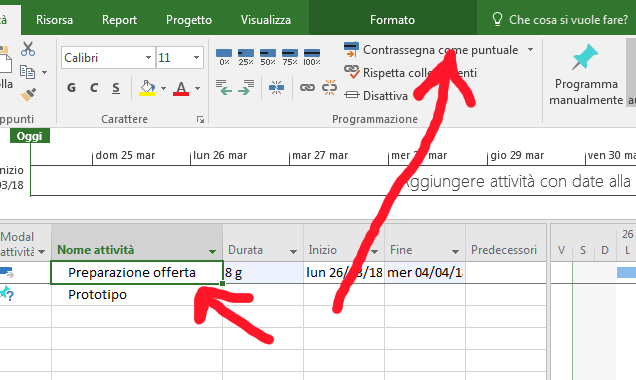Open the Carattere dialog launcher
The width and height of the screenshot is (636, 380).
(x=200, y=119)
